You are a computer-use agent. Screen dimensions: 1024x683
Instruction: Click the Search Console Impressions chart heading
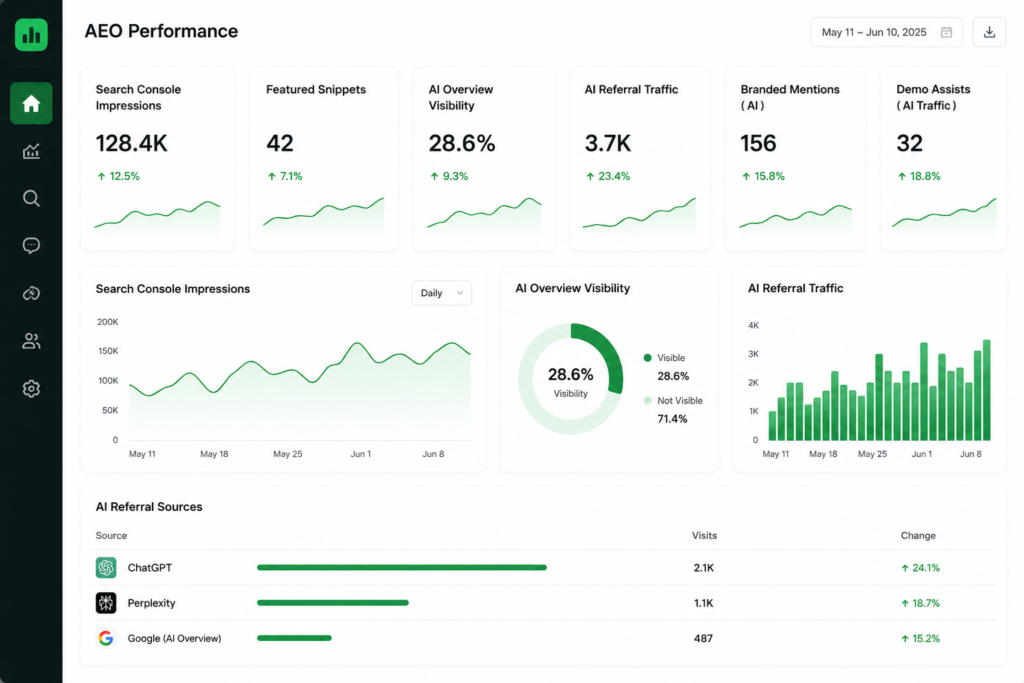[x=172, y=289]
